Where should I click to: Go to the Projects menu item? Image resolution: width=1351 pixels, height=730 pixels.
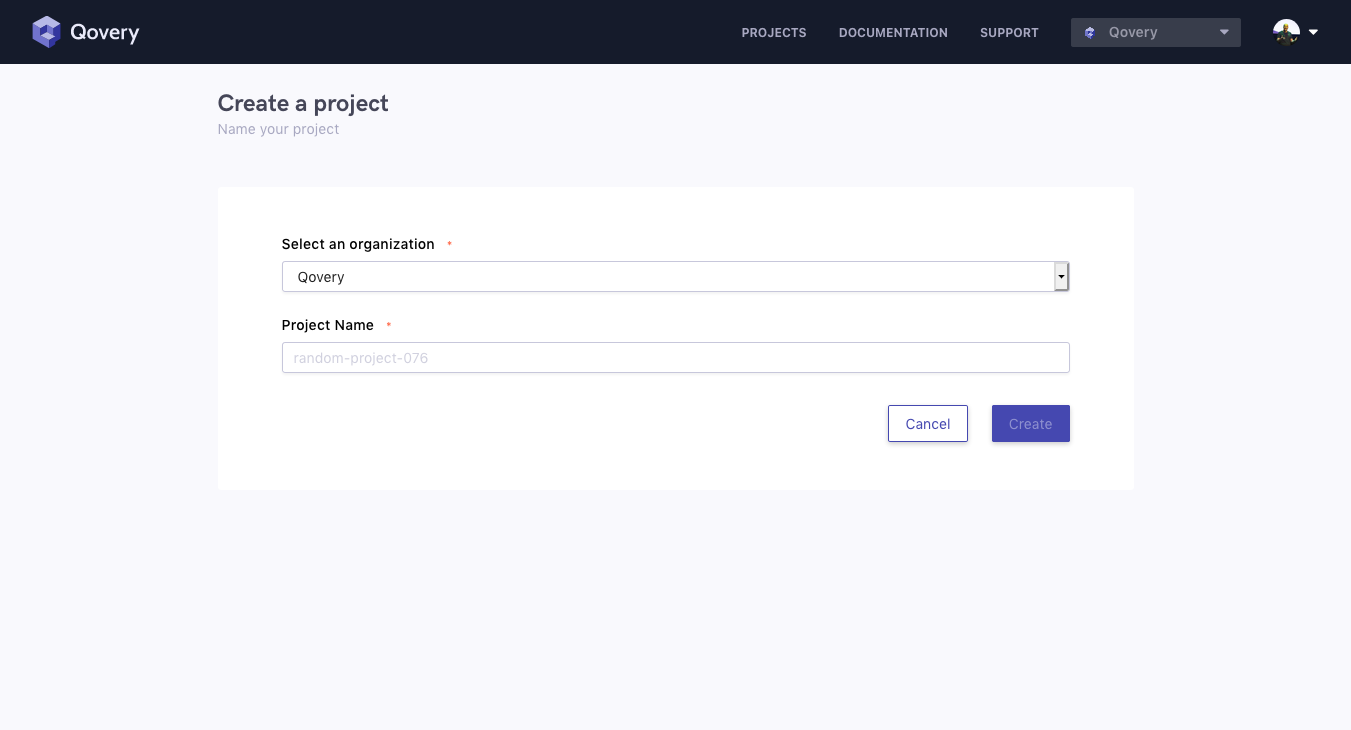click(774, 33)
